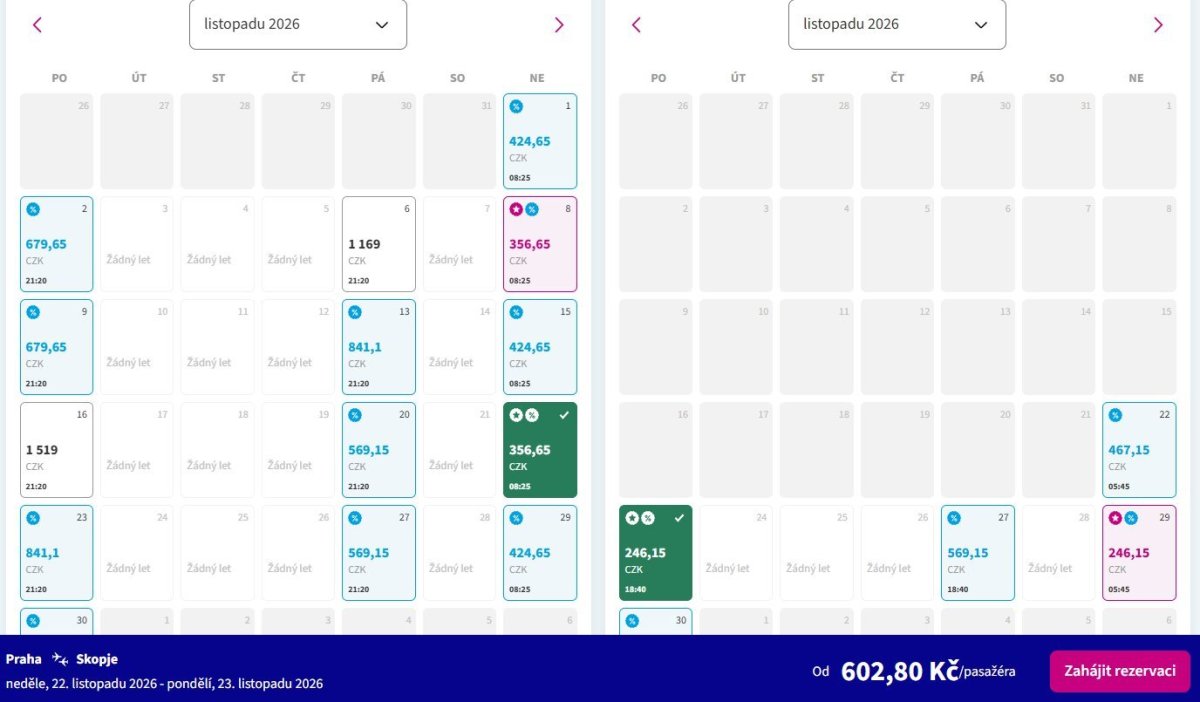This screenshot has width=1200, height=702.
Task: Go to previous month in return calendar
Action: 636,25
